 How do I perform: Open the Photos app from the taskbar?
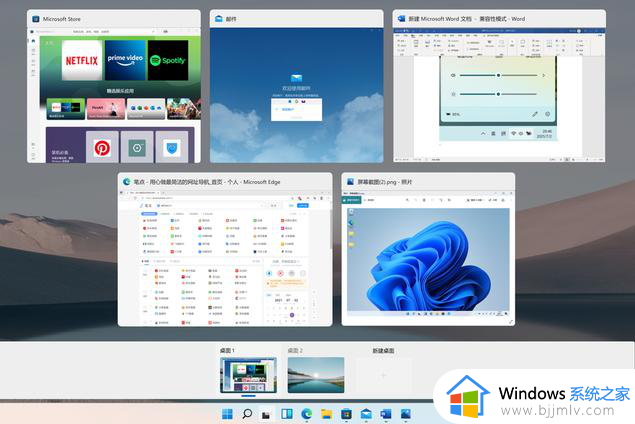point(406,414)
